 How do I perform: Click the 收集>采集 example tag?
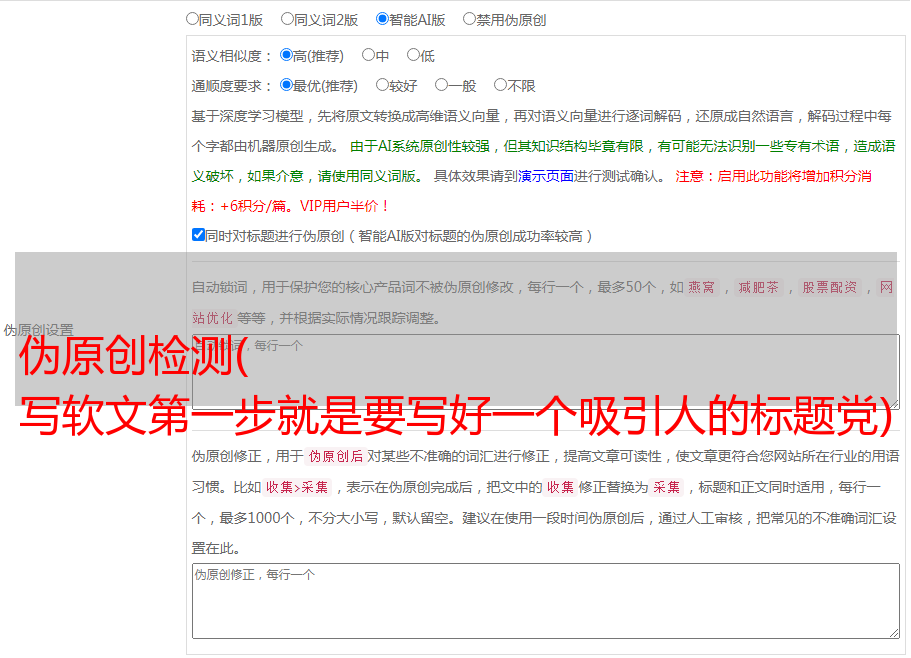click(x=297, y=487)
